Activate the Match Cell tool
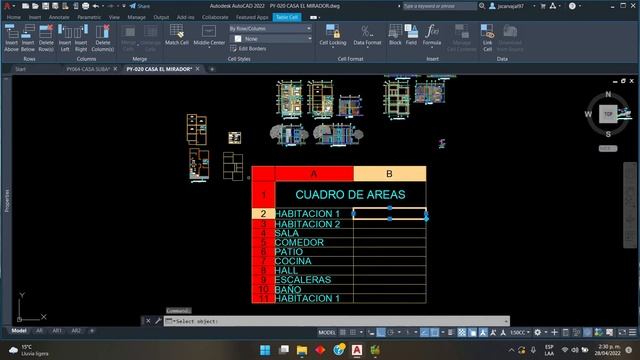 pos(177,35)
